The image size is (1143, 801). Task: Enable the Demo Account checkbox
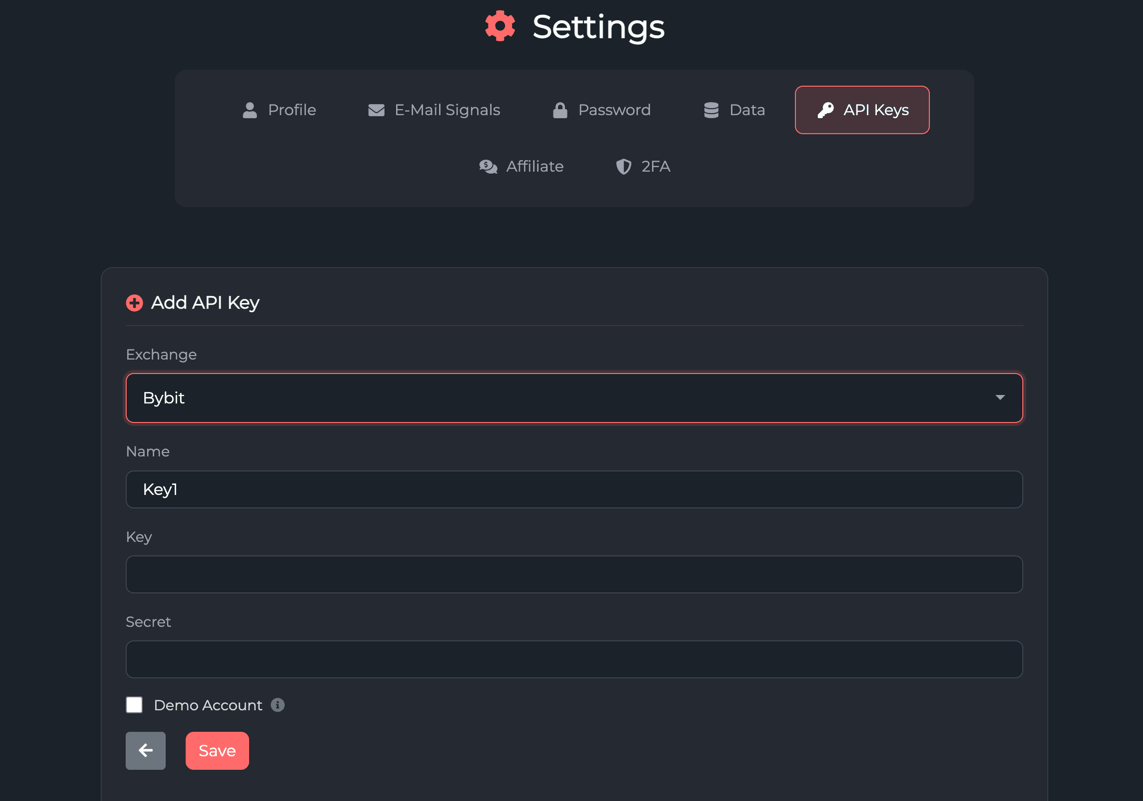coord(134,705)
